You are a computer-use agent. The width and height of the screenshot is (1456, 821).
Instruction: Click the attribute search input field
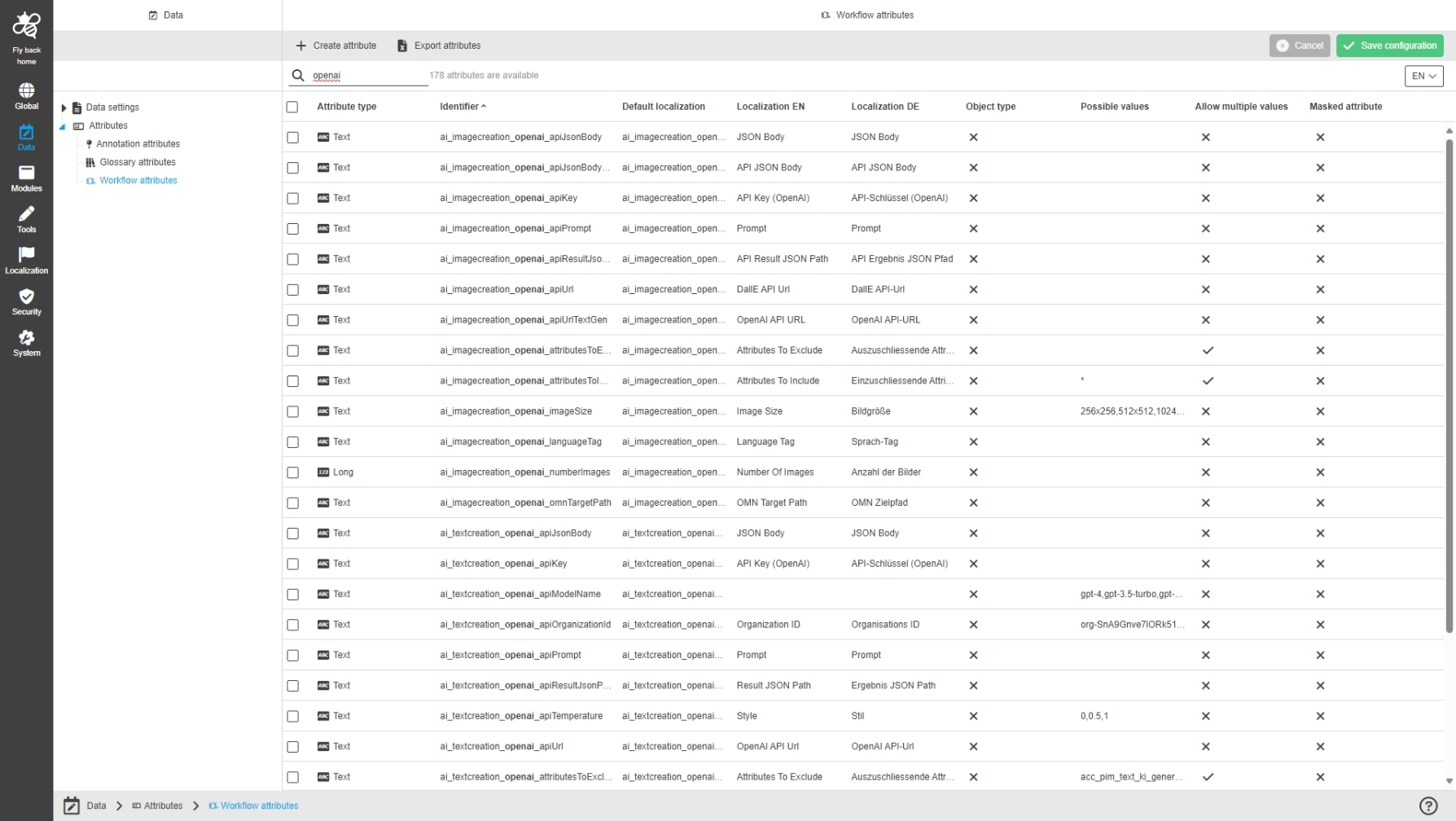(369, 76)
